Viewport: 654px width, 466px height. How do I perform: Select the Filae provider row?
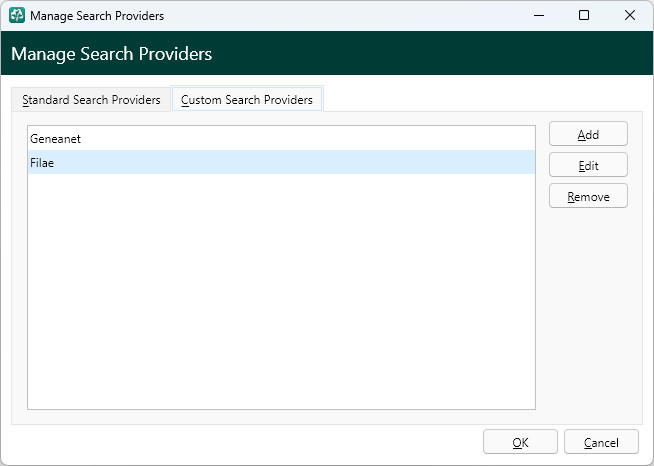pos(281,162)
